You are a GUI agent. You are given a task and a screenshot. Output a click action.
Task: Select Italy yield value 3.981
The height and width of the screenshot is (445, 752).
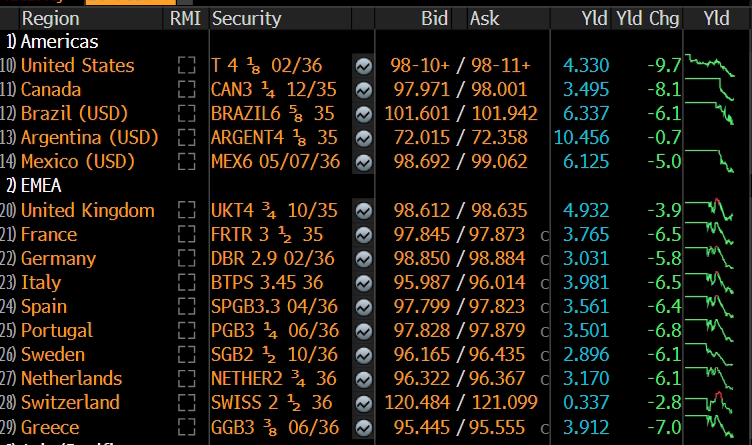click(x=586, y=282)
